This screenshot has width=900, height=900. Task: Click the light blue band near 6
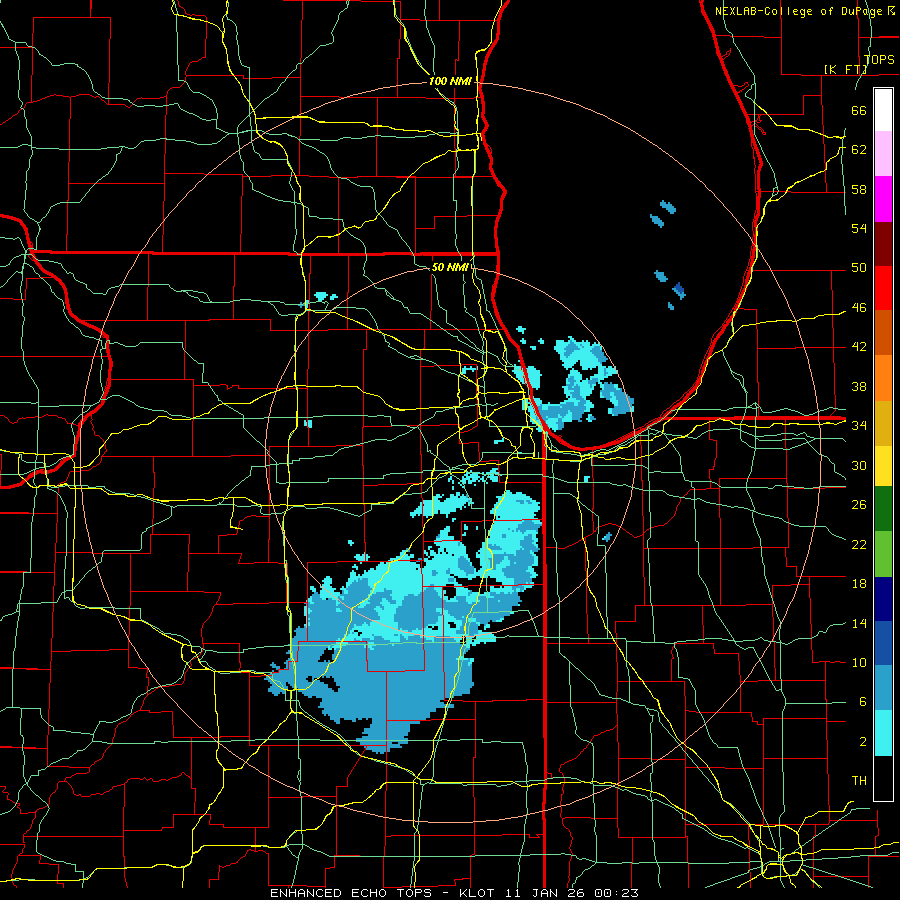[x=883, y=688]
